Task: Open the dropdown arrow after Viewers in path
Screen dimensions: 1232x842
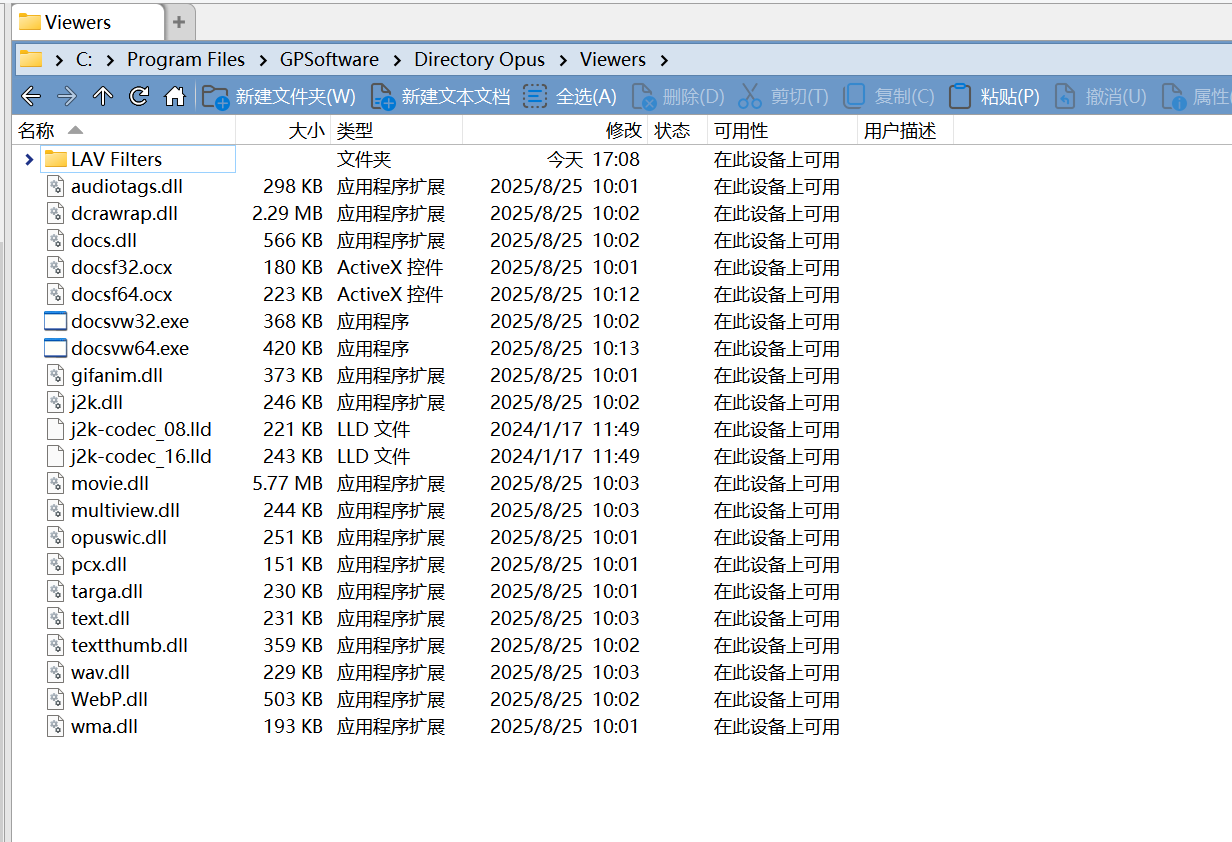Action: (x=664, y=60)
